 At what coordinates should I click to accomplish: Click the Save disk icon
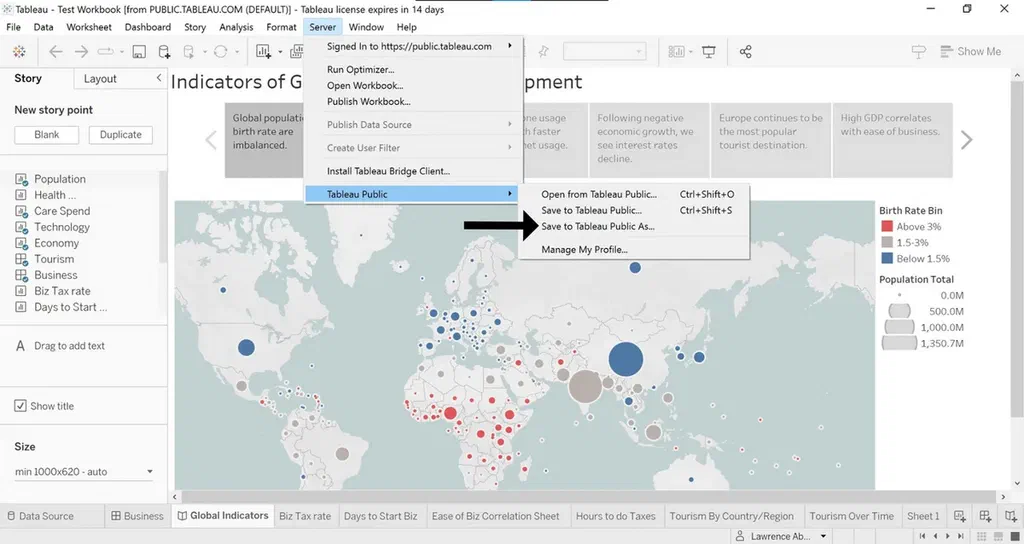(x=139, y=52)
